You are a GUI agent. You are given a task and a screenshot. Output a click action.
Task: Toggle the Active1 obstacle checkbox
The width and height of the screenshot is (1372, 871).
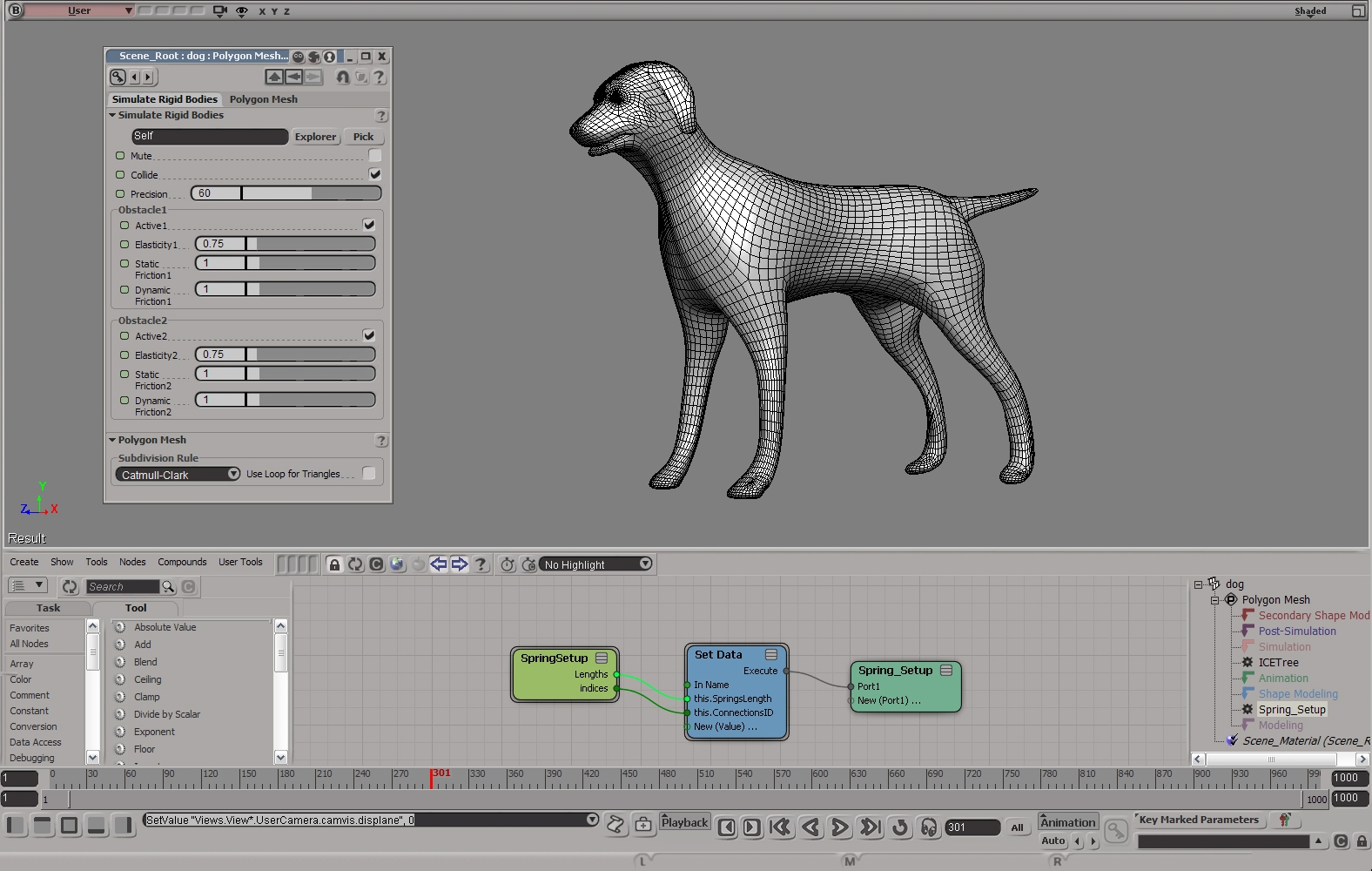(x=369, y=225)
